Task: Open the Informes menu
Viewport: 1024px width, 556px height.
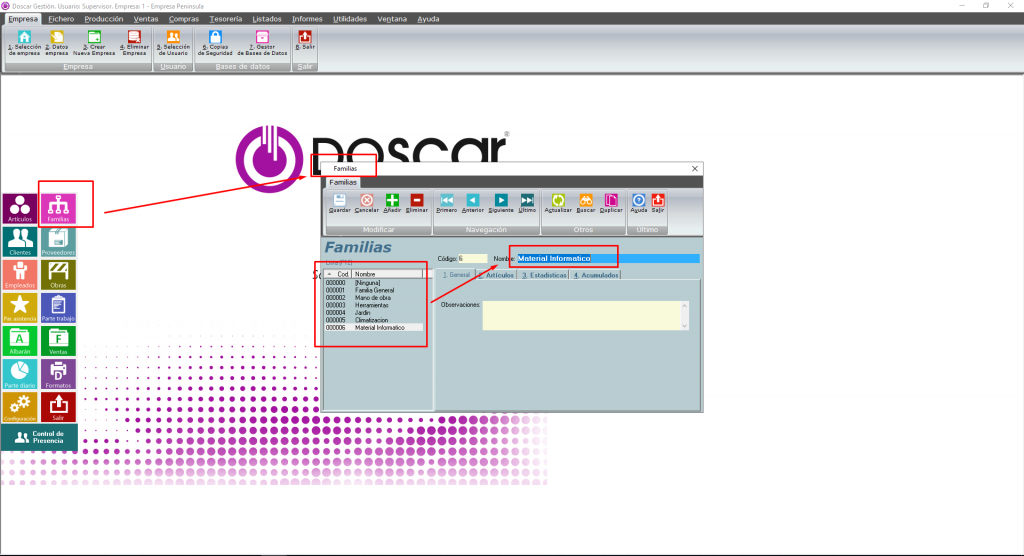Action: [307, 19]
